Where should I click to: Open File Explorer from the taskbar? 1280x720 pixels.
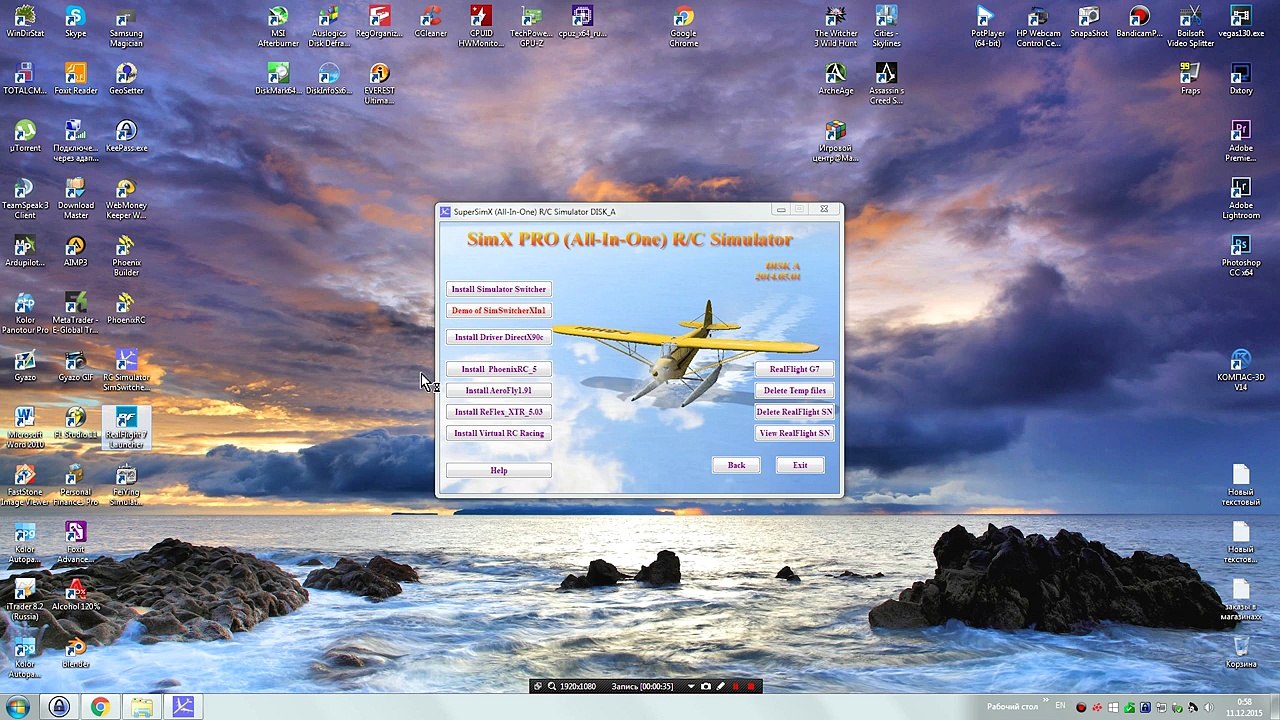pos(142,707)
